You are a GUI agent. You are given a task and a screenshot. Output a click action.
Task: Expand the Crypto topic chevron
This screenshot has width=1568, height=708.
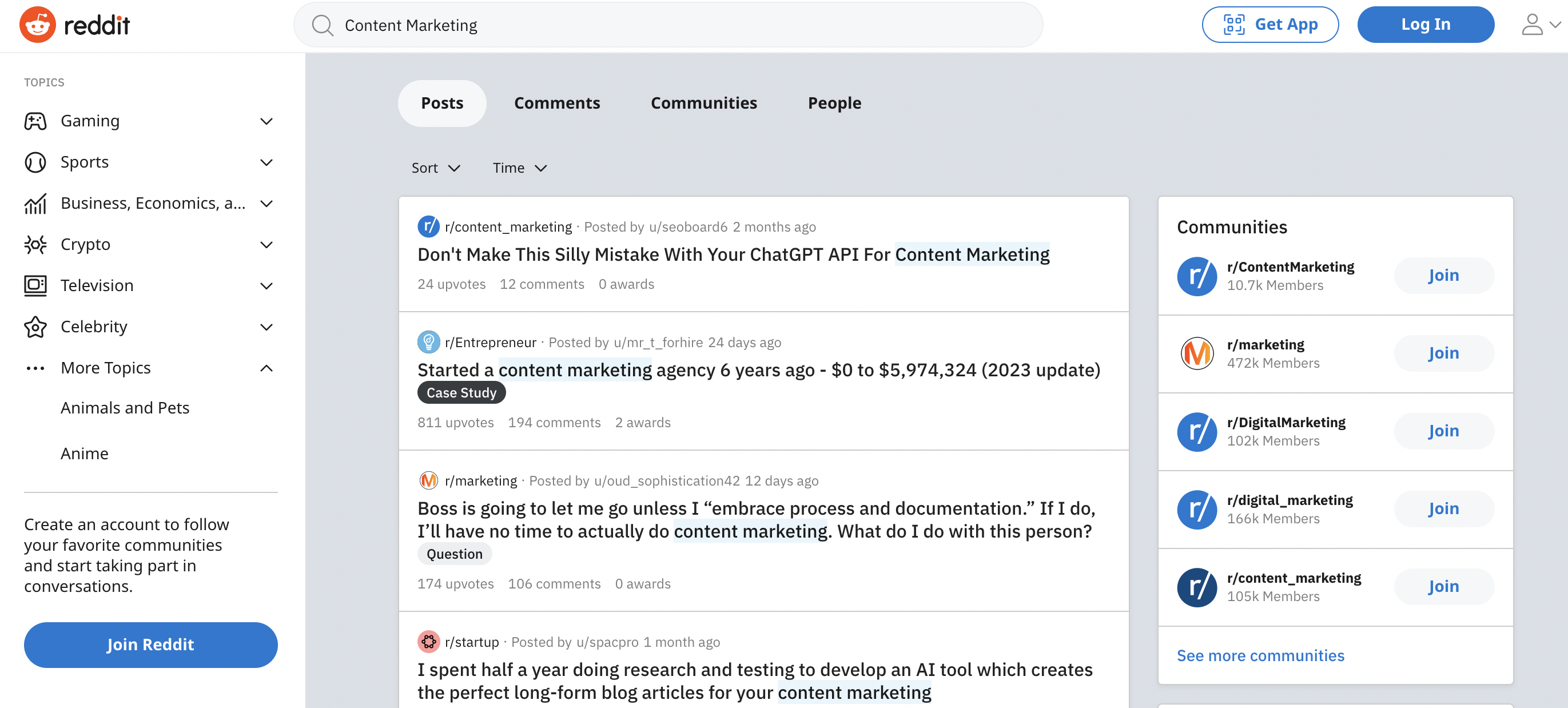point(266,245)
